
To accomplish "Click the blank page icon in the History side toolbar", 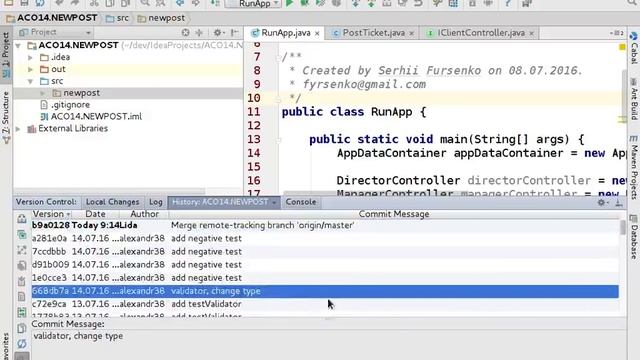I will 22,296.
